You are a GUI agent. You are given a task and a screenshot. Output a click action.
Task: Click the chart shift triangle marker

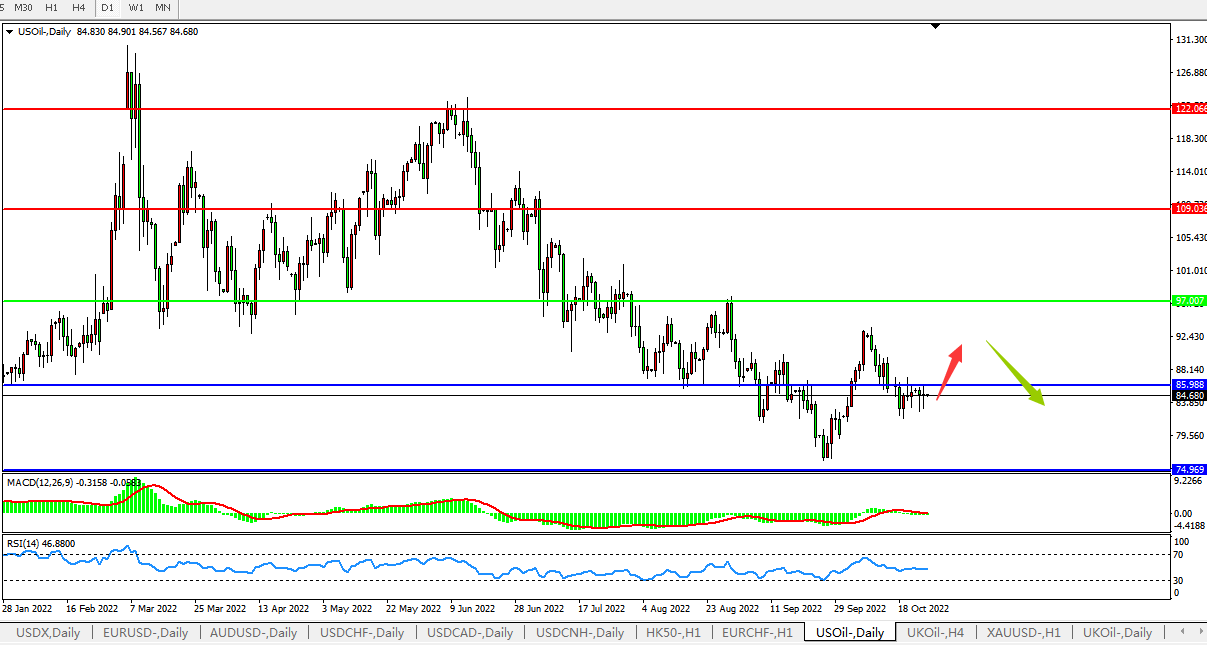pyautogui.click(x=935, y=26)
